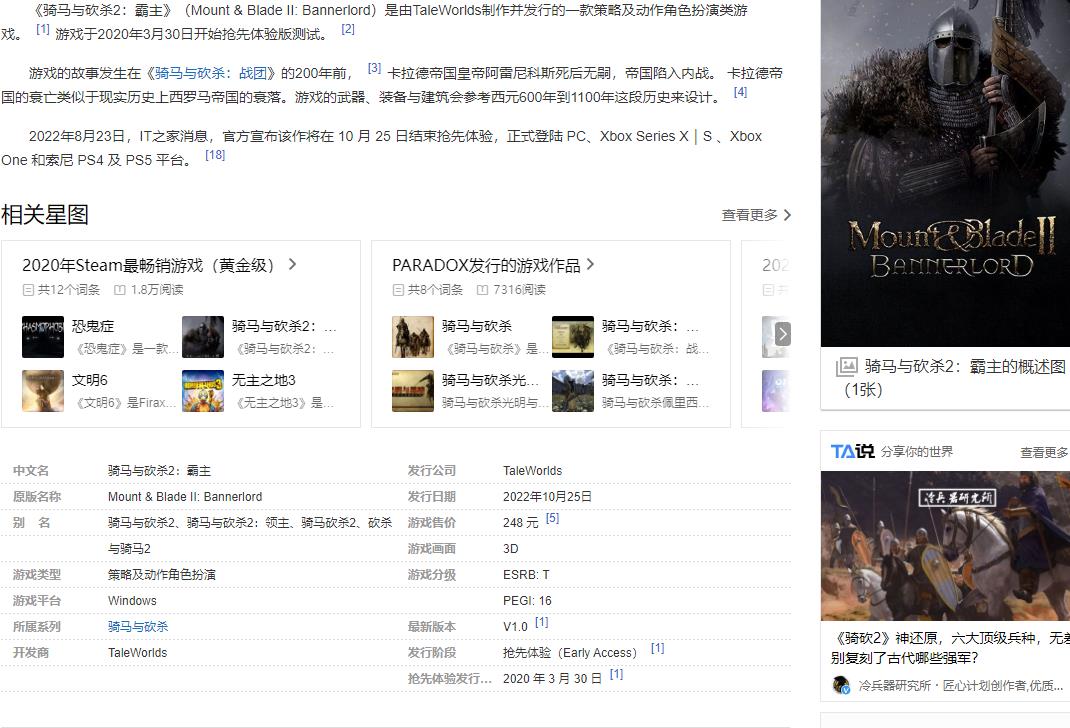Open citation reference [4] after design history
Viewport: 1070px width, 728px height.
(x=740, y=92)
